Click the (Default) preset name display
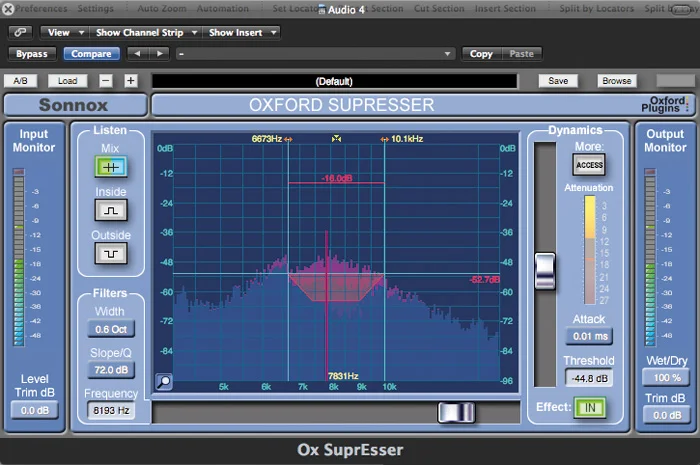 [334, 81]
